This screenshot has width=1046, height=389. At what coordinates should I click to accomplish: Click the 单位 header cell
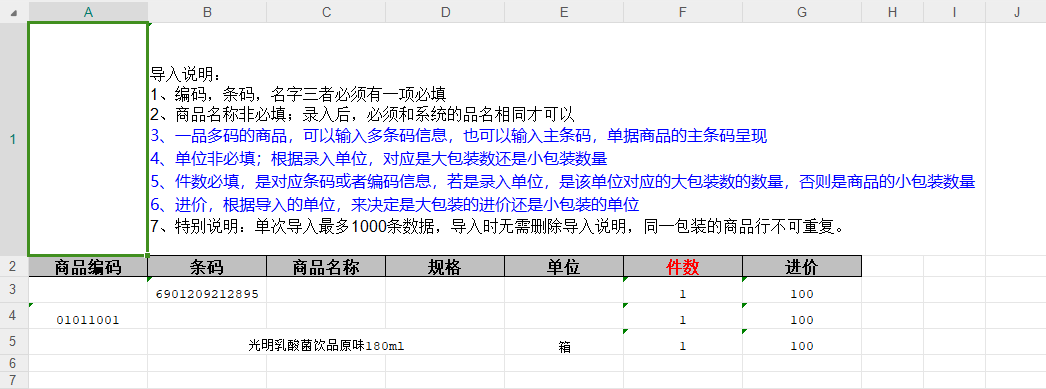(564, 267)
